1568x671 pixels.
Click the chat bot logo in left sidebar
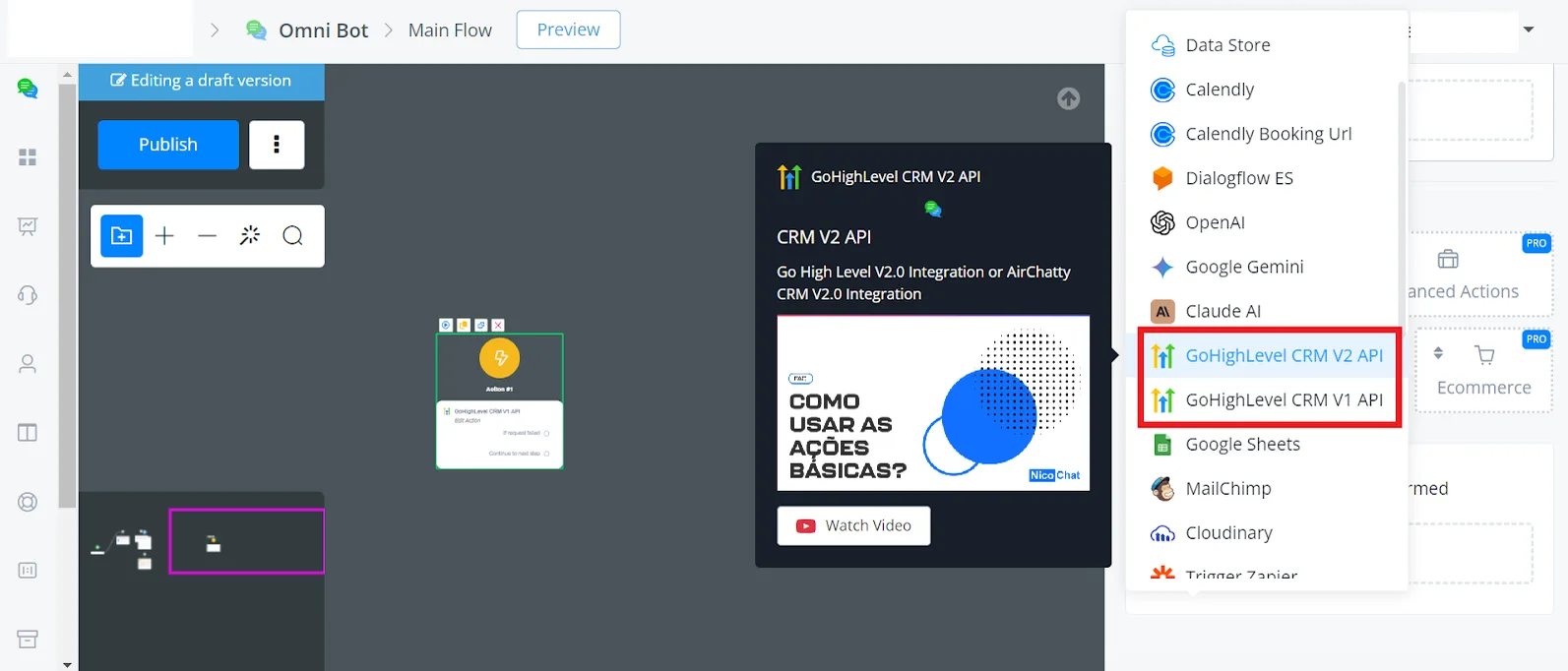(28, 89)
